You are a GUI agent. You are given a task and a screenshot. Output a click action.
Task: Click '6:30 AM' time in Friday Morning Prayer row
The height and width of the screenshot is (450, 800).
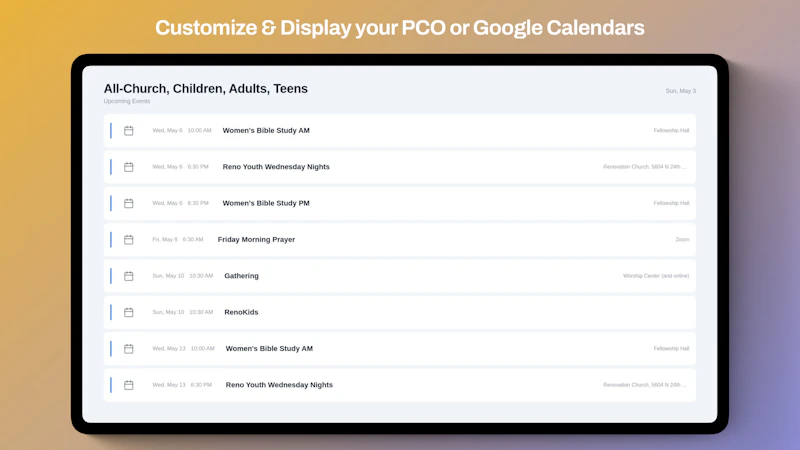193,239
